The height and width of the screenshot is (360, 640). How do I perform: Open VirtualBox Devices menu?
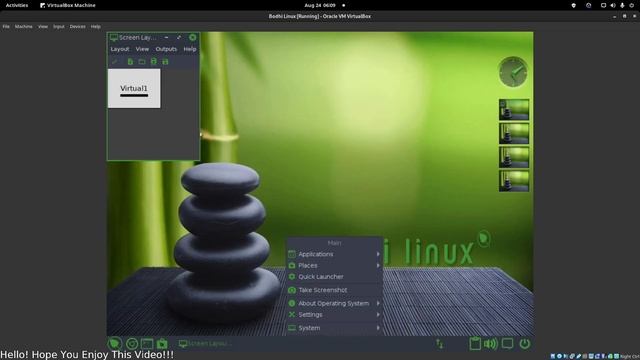click(x=78, y=27)
